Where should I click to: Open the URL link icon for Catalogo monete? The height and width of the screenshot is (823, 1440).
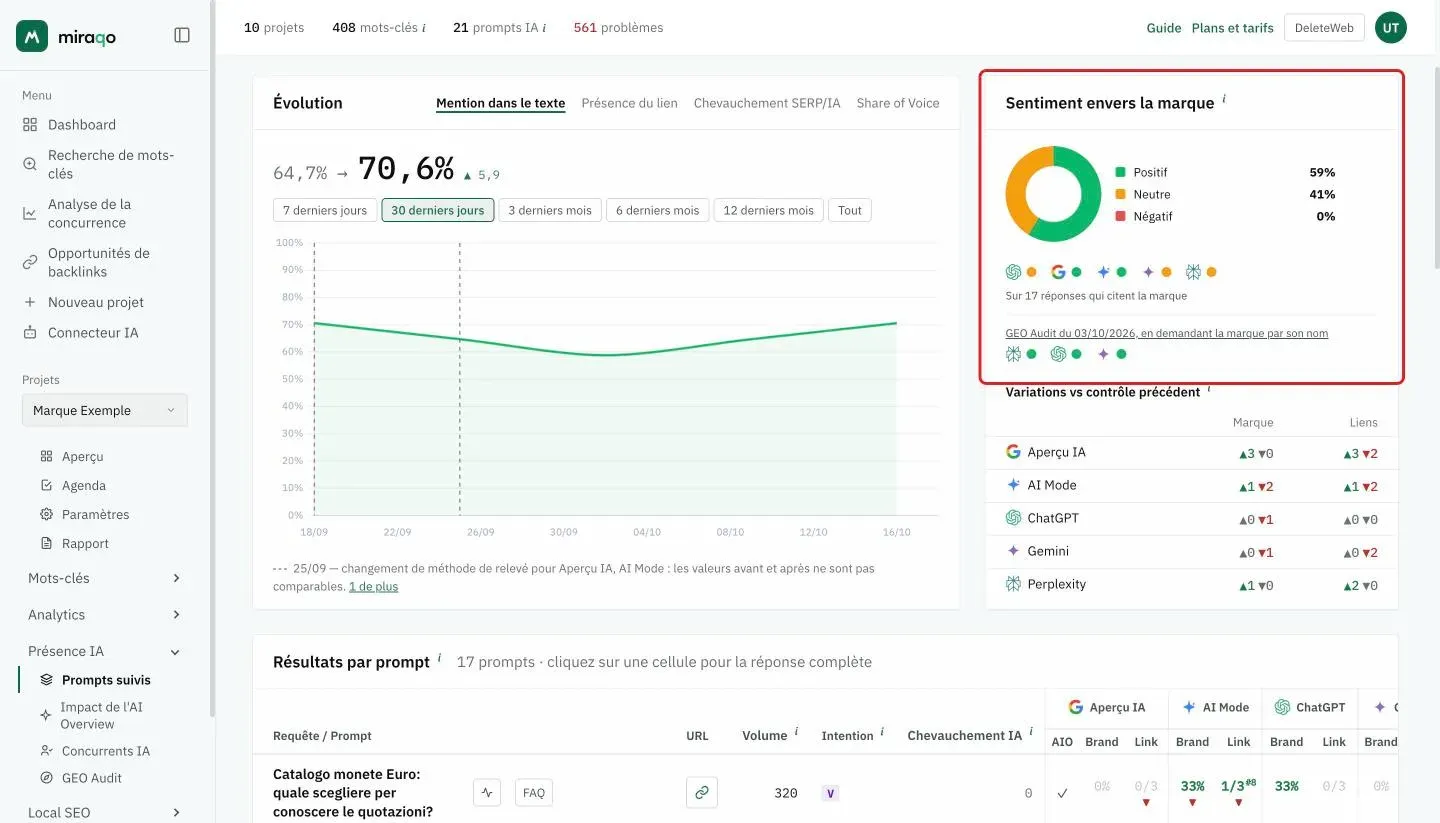click(x=702, y=793)
